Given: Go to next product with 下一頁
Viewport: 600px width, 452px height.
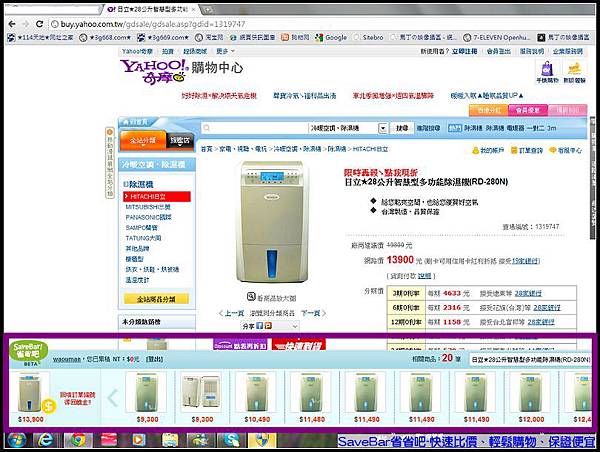Looking at the screenshot, I should pos(313,313).
